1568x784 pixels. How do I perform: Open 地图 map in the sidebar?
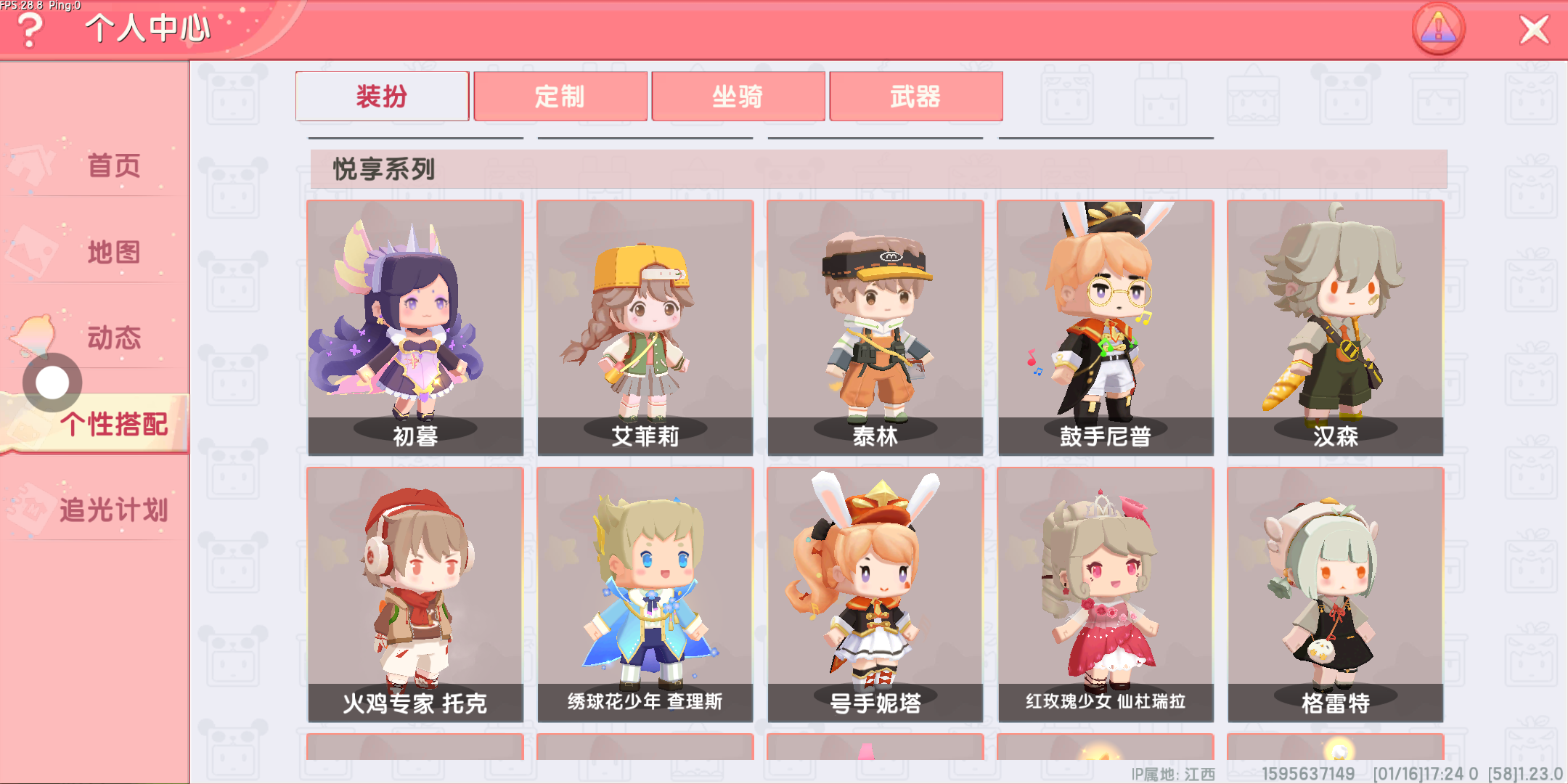coord(94,252)
